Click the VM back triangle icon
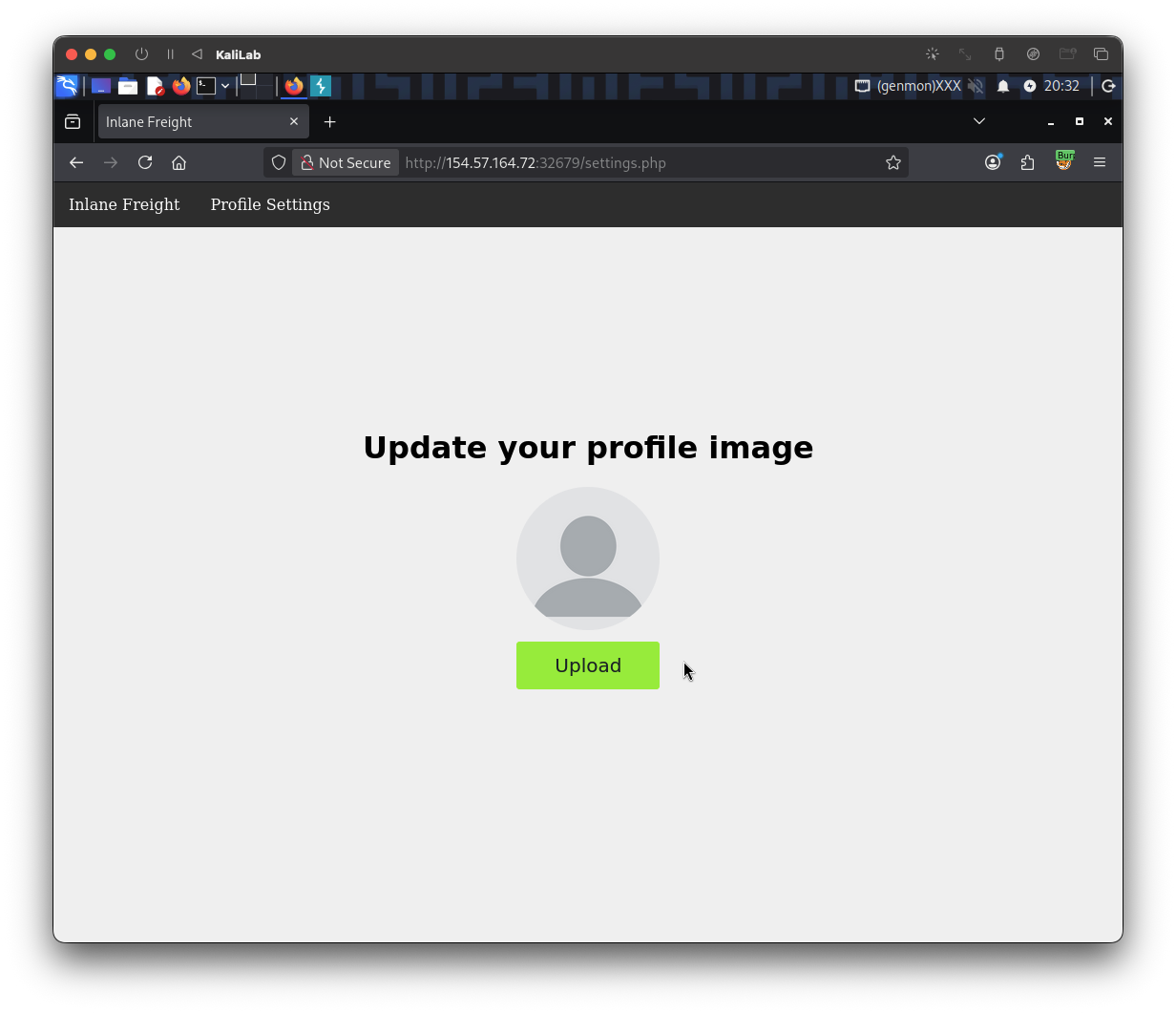 click(197, 54)
